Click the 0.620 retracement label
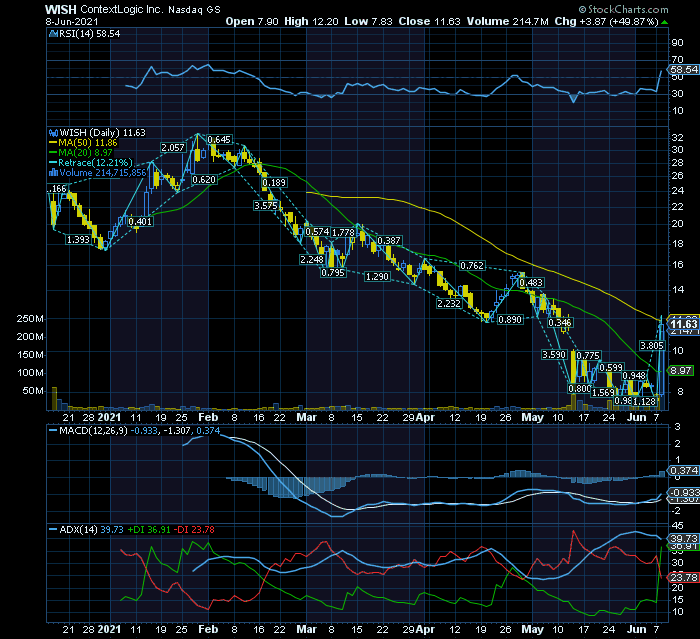The image size is (700, 639). coord(204,180)
